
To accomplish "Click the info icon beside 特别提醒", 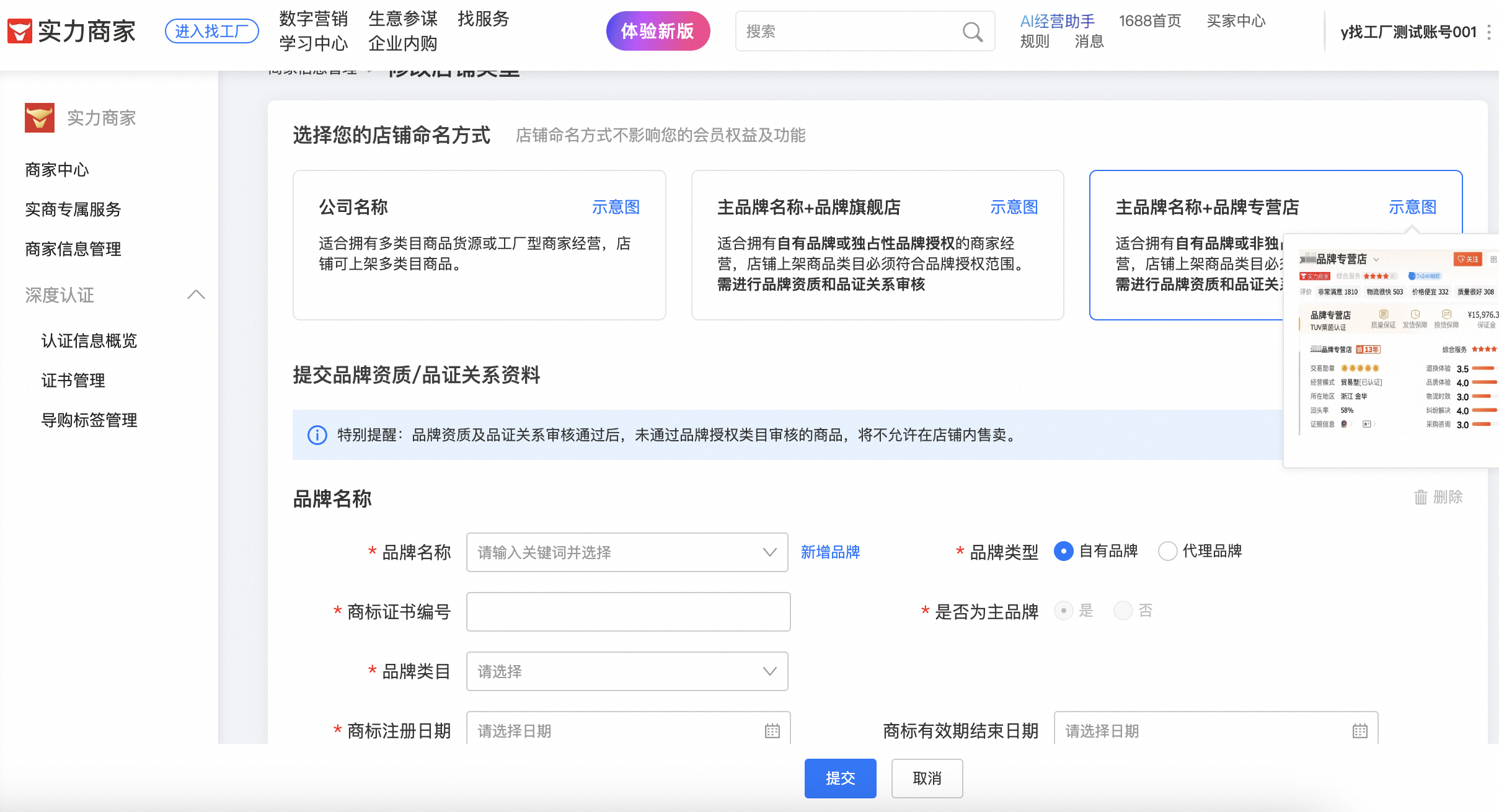I will (317, 435).
